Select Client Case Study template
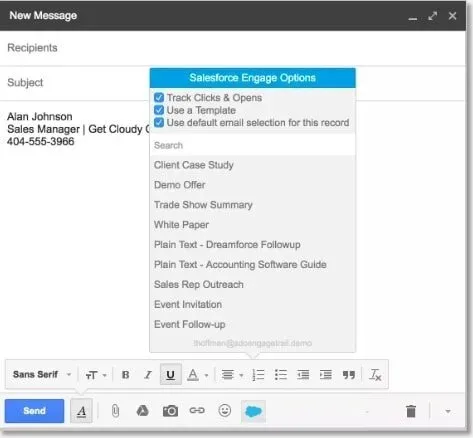 [253, 165]
